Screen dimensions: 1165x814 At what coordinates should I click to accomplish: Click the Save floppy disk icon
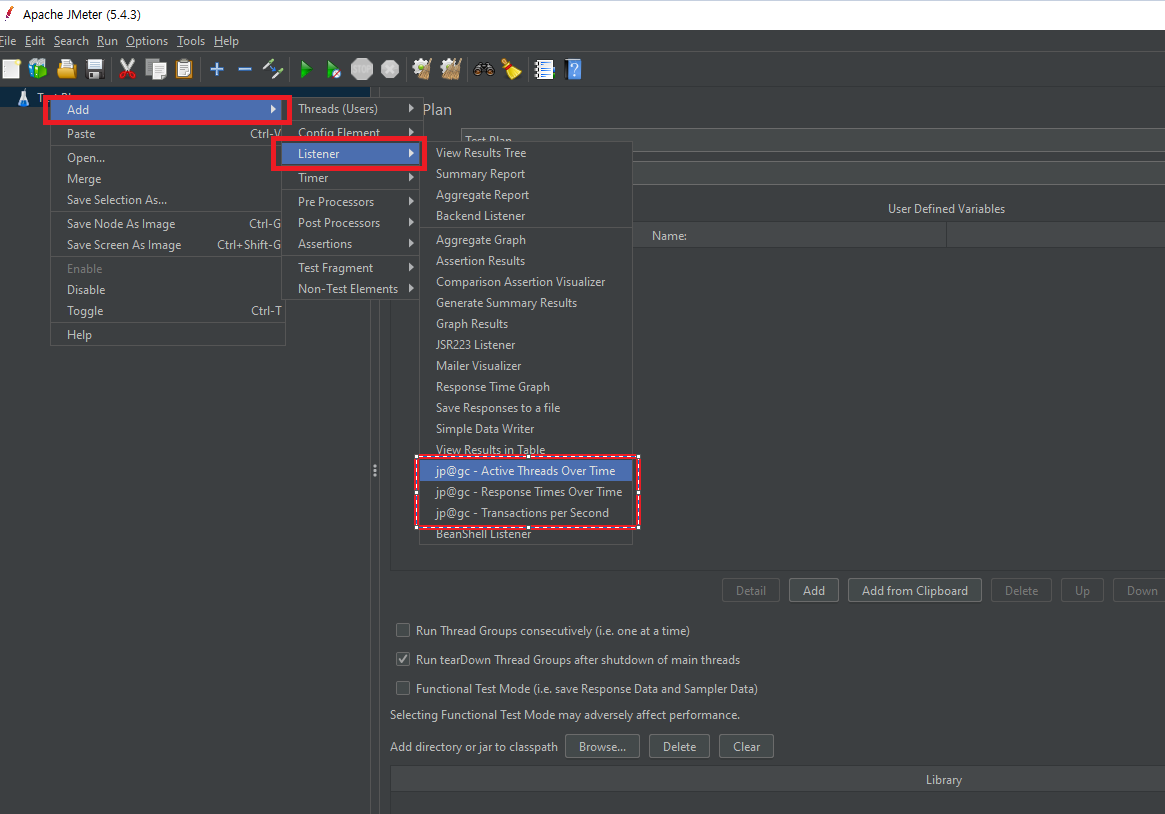95,69
